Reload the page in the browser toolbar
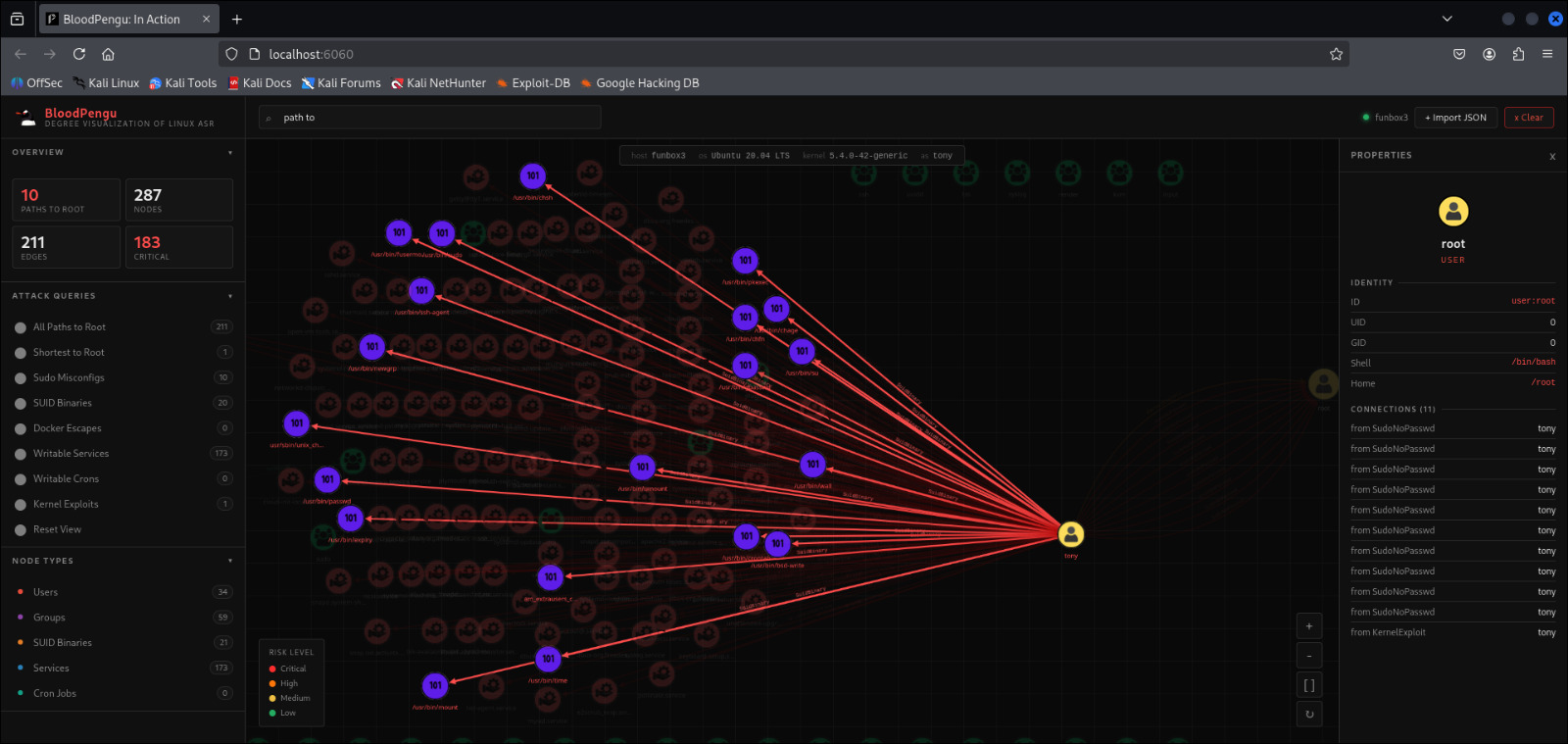1568x744 pixels. pos(79,54)
